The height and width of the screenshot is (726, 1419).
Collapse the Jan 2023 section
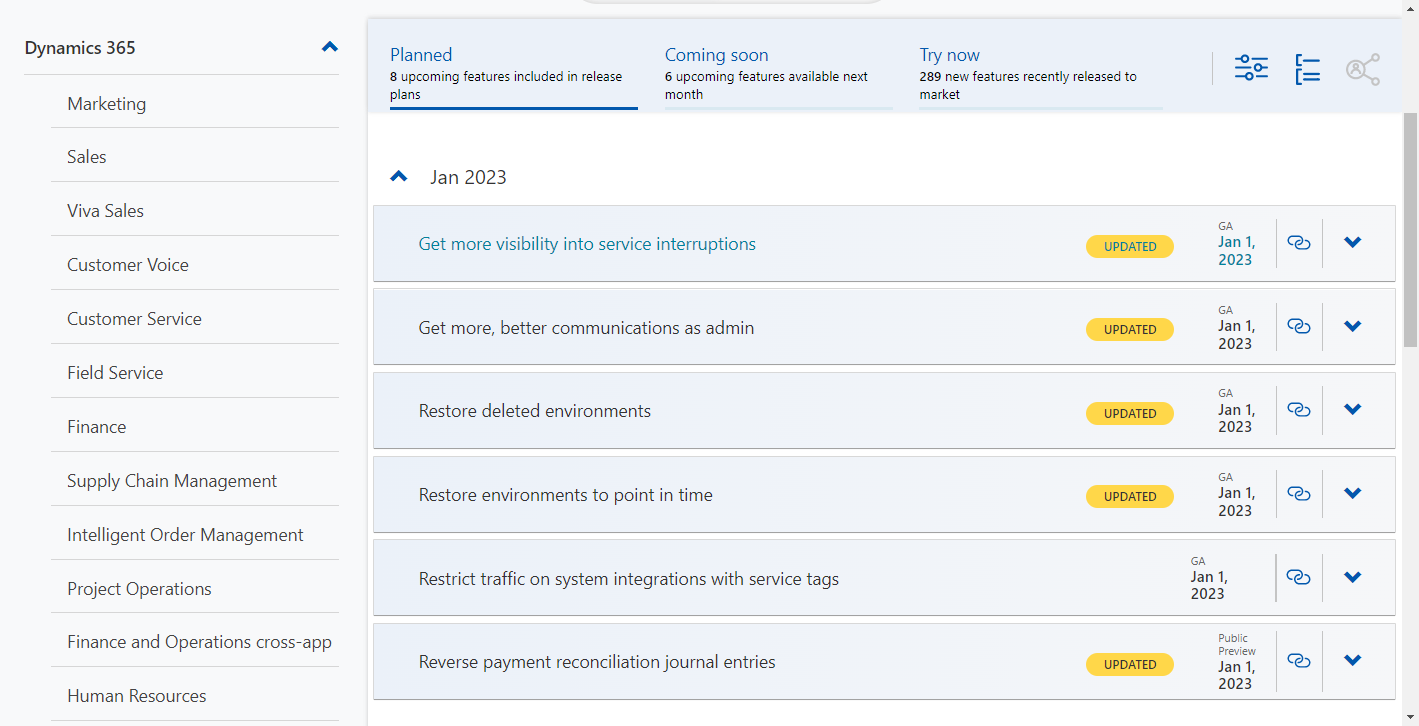(x=398, y=175)
